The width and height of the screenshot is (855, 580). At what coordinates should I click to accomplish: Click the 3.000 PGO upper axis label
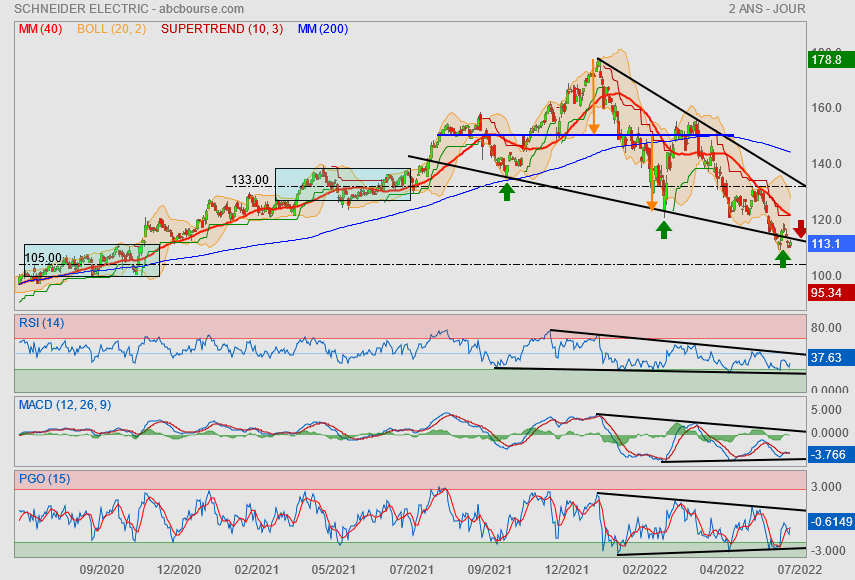click(x=827, y=487)
